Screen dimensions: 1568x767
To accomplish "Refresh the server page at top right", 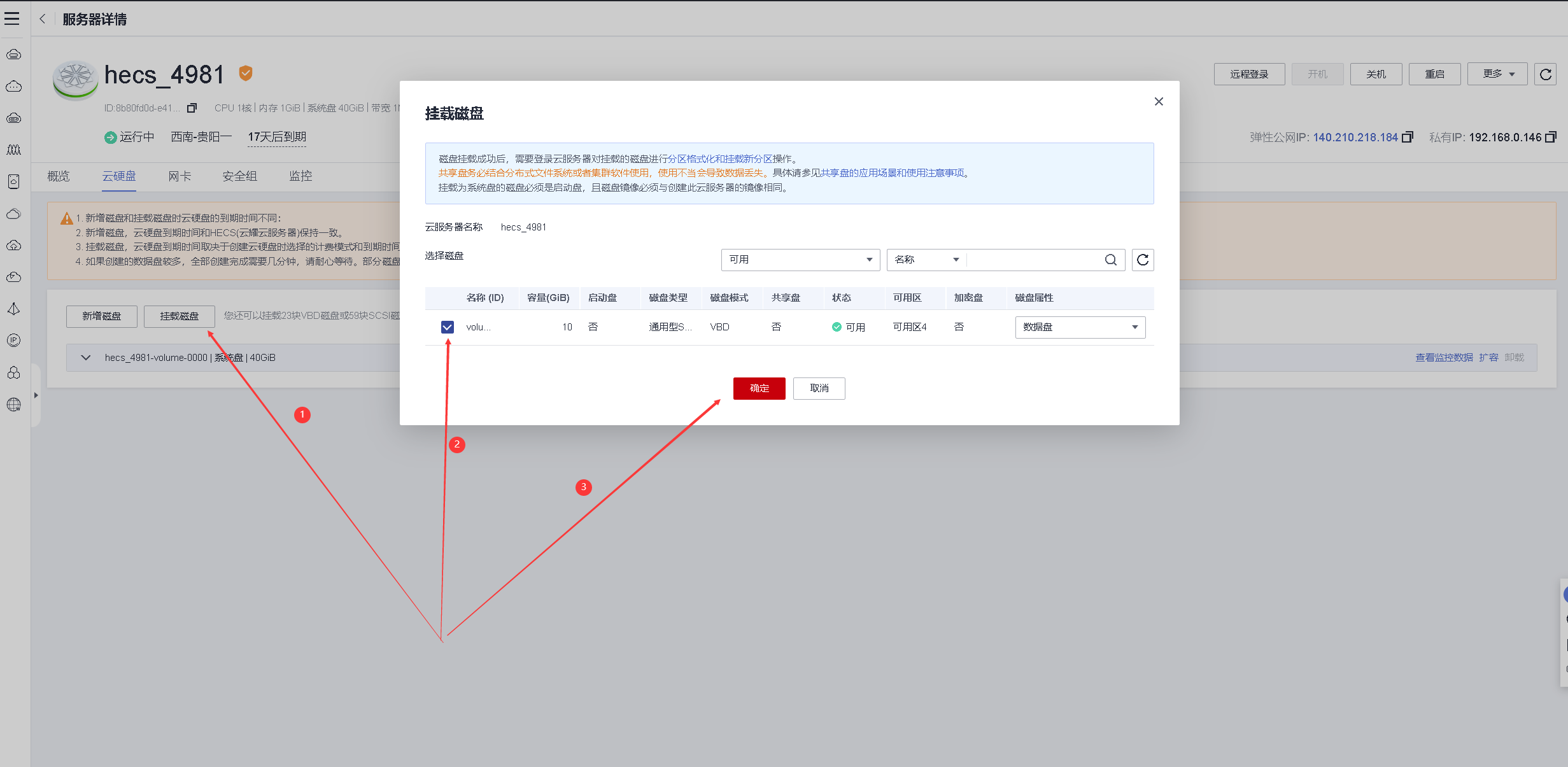I will coord(1545,74).
